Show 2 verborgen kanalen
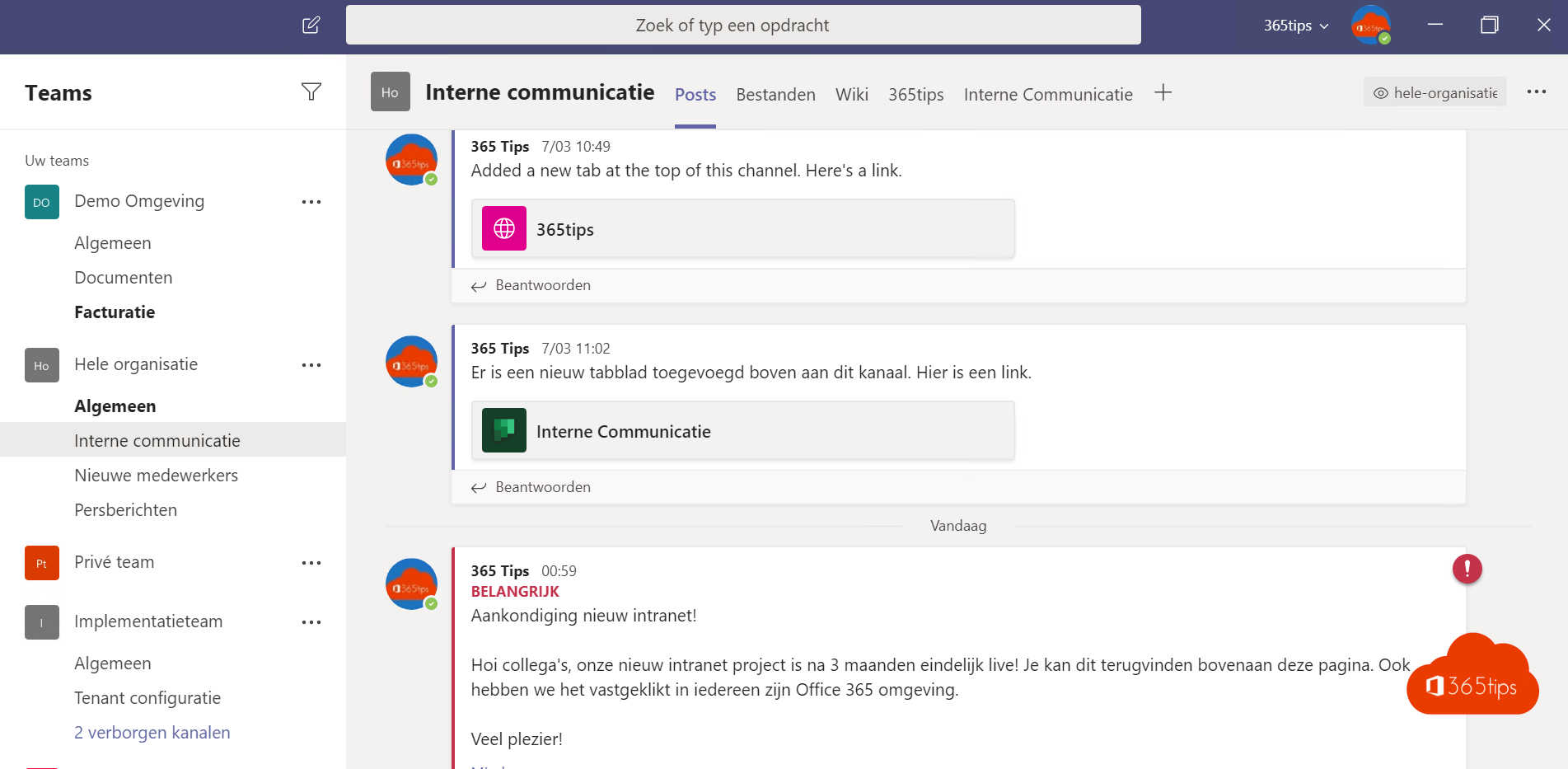 [152, 733]
